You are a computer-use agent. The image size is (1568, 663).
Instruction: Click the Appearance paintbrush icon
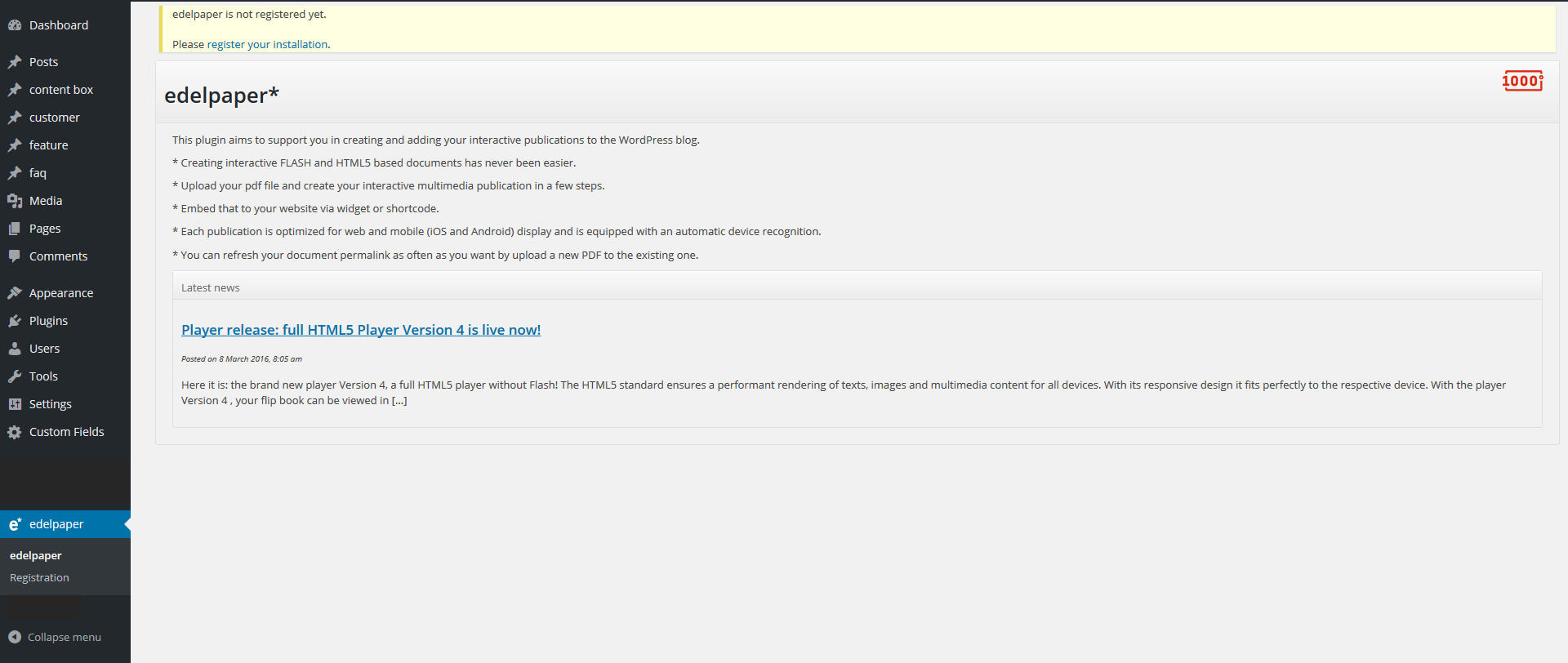click(15, 293)
